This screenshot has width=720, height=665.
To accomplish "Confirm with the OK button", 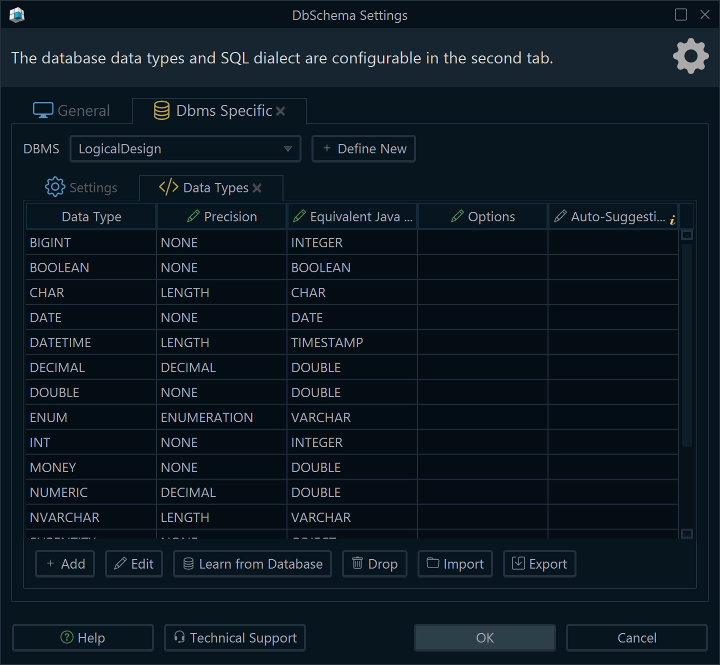I will (485, 637).
